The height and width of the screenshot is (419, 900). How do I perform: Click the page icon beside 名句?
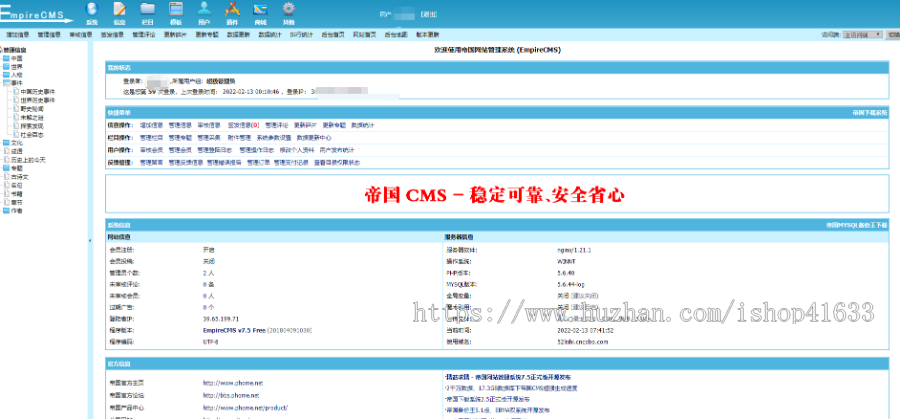point(6,185)
